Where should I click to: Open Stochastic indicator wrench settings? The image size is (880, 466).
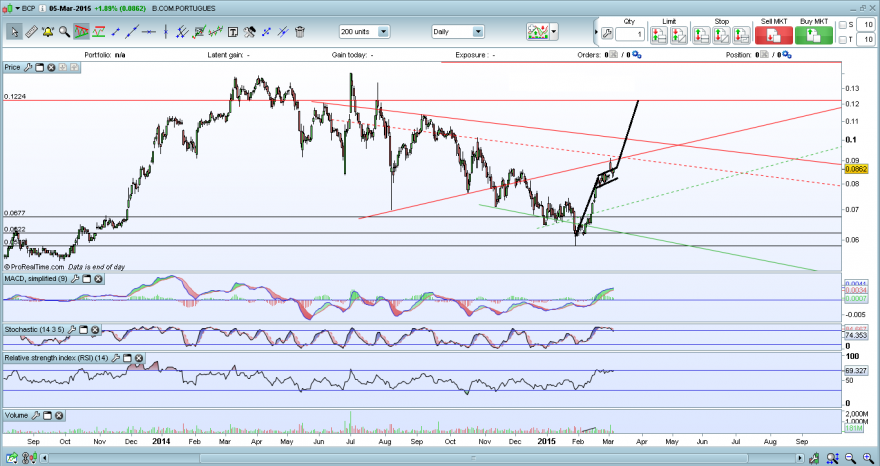click(72, 330)
